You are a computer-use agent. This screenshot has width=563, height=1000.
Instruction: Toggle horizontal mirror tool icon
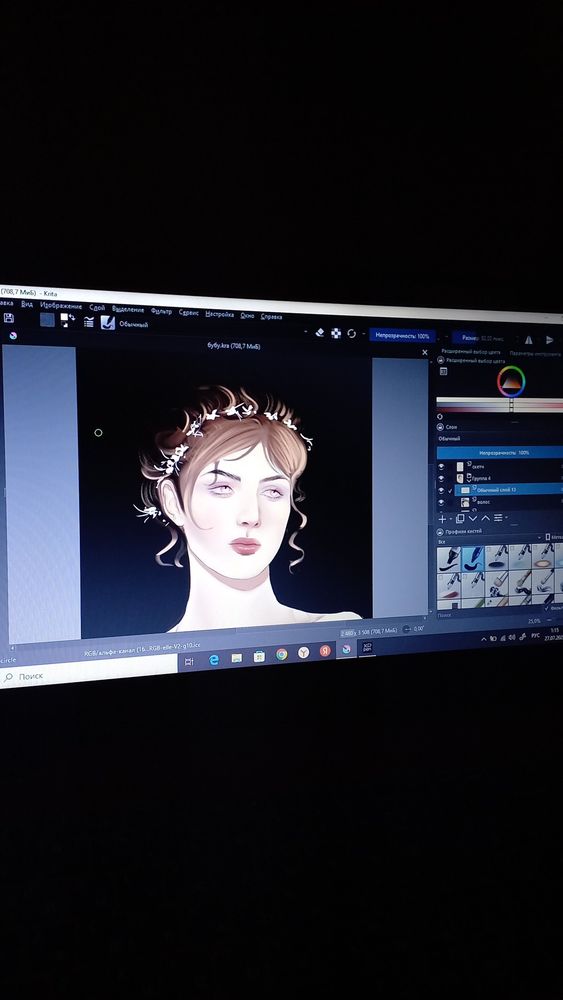tap(529, 340)
